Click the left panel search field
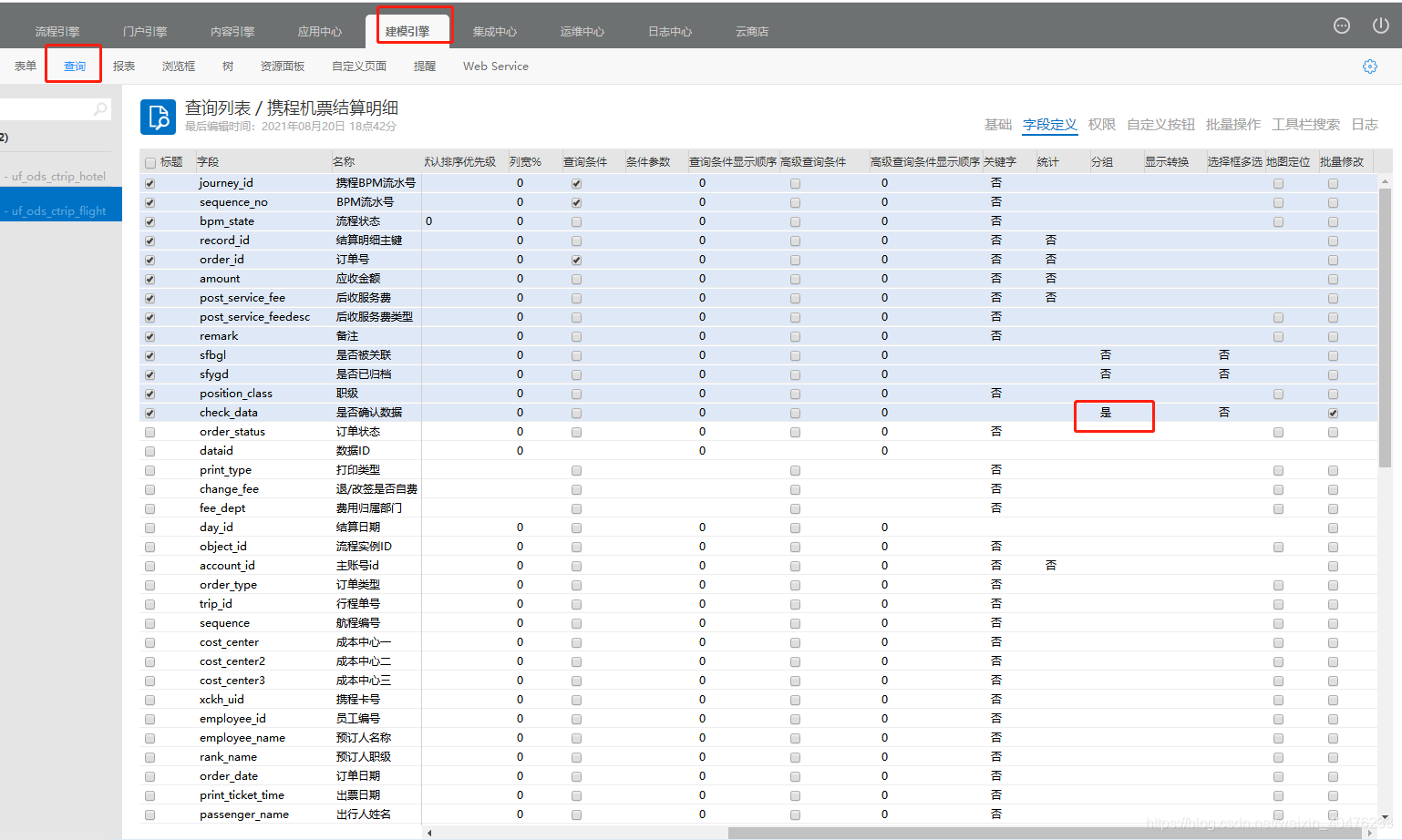This screenshot has height=840, width=1402. pyautogui.click(x=55, y=109)
